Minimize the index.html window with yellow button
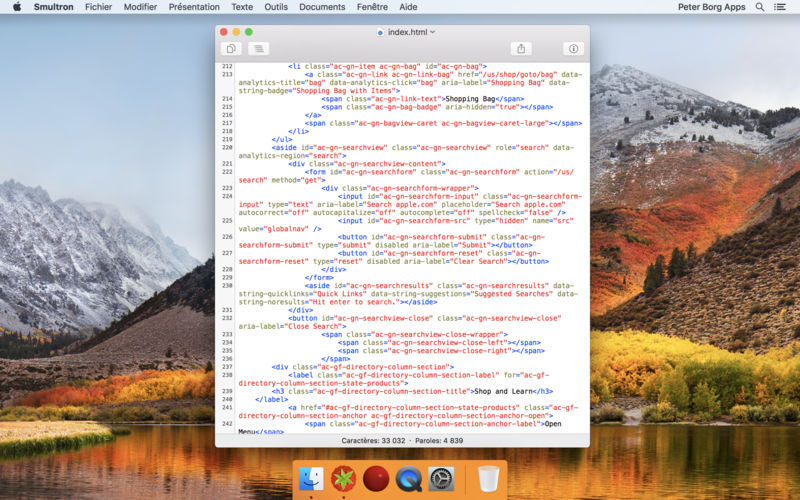 (x=236, y=32)
